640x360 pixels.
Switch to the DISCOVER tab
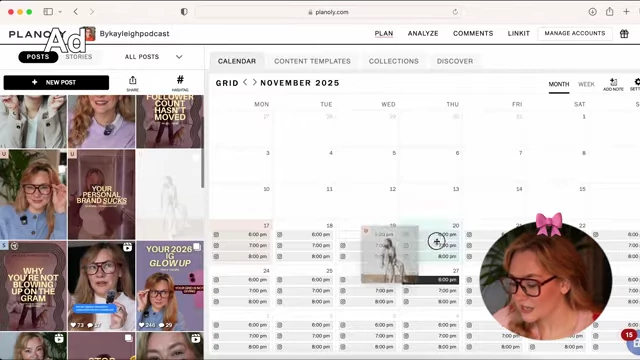click(x=455, y=61)
